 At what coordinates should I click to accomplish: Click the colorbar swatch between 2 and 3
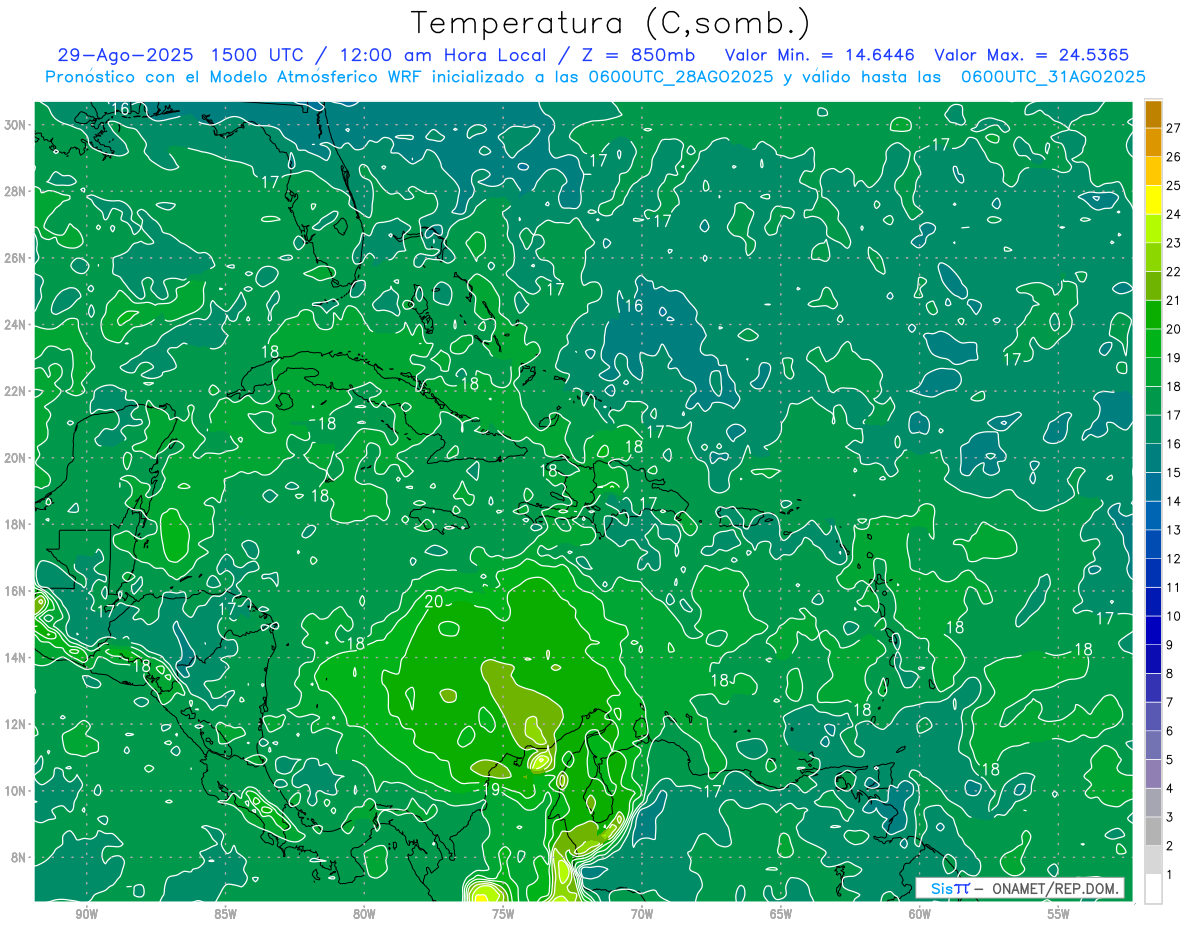click(1153, 832)
